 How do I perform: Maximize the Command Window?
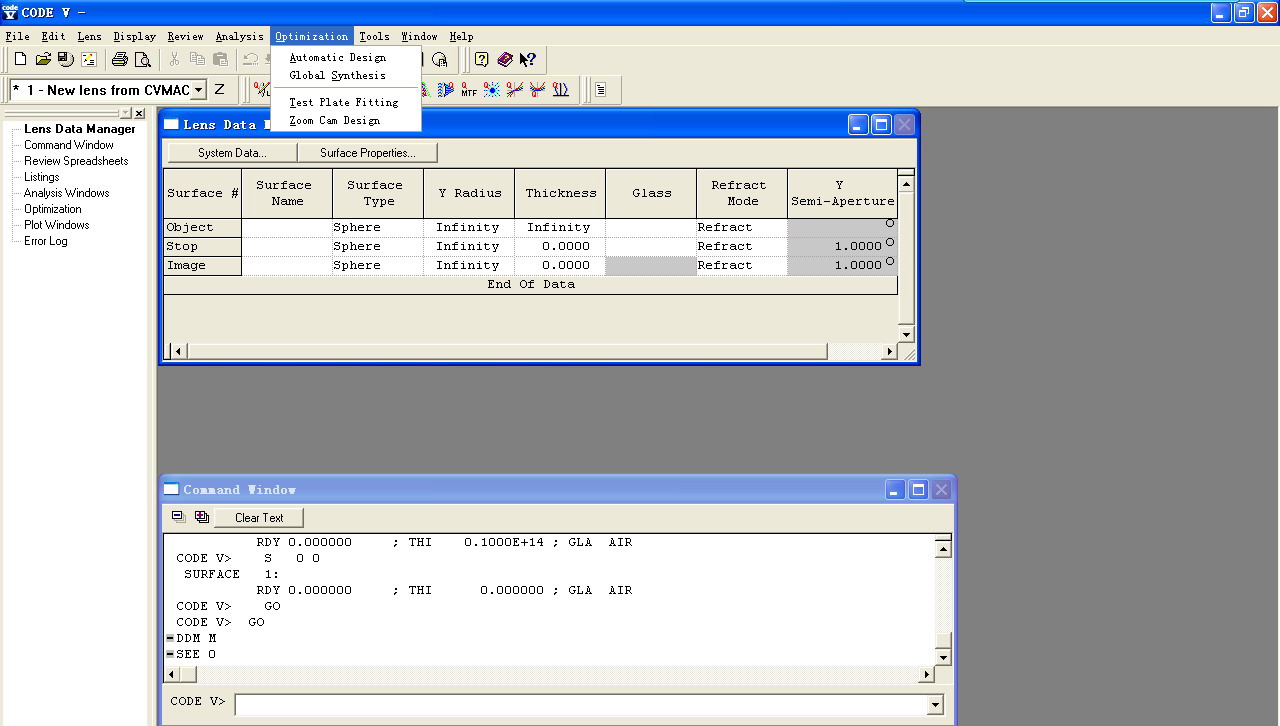pyautogui.click(x=918, y=490)
